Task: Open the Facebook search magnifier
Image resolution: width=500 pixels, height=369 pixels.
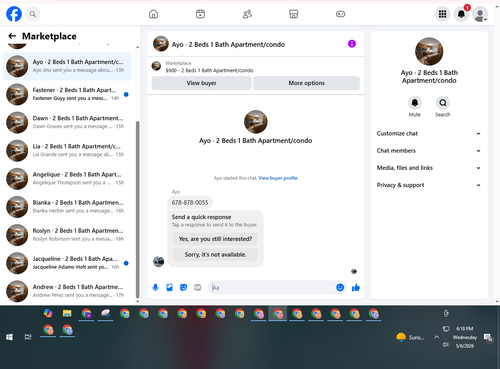Action: [33, 14]
